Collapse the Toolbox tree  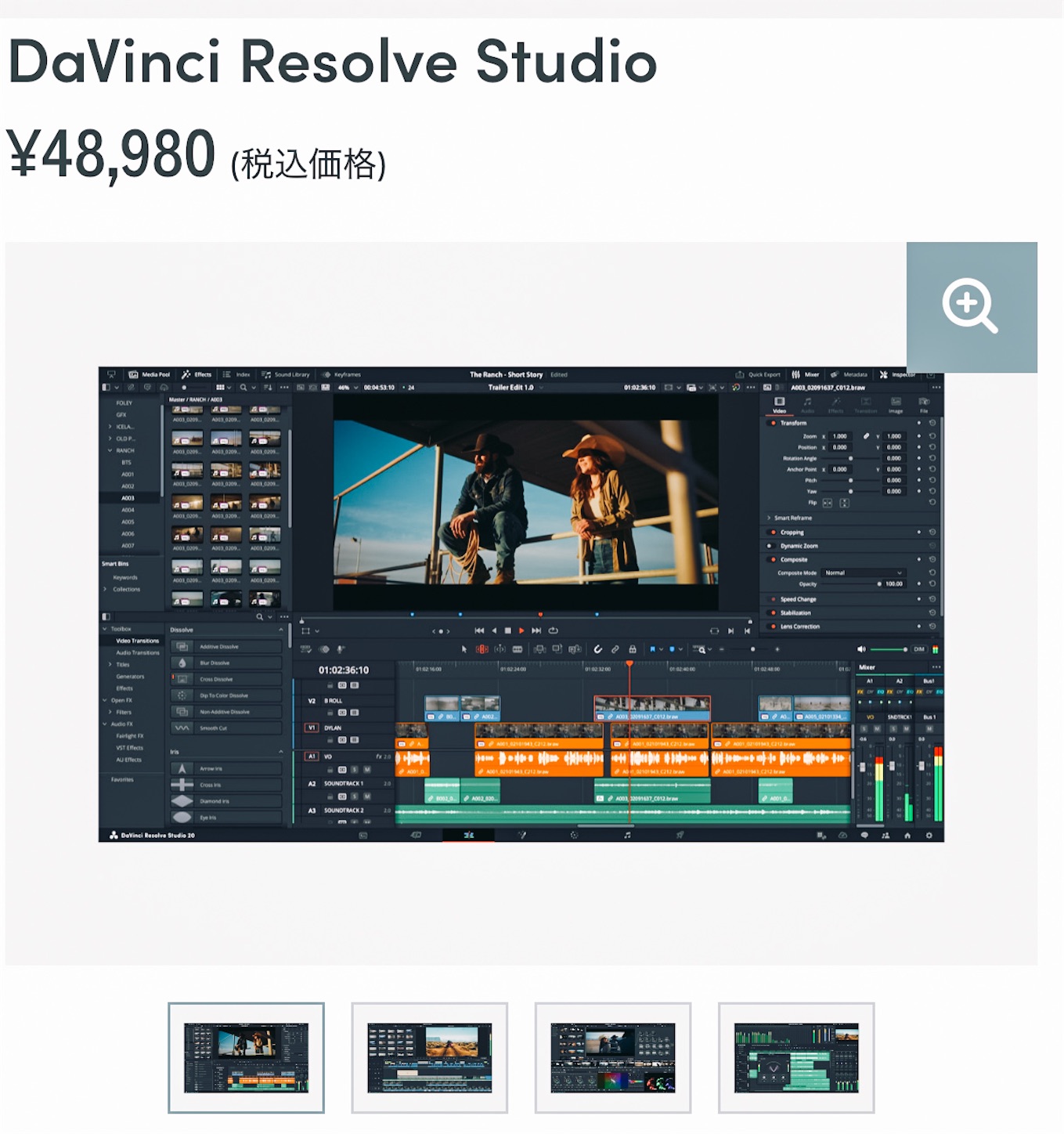pos(105,629)
